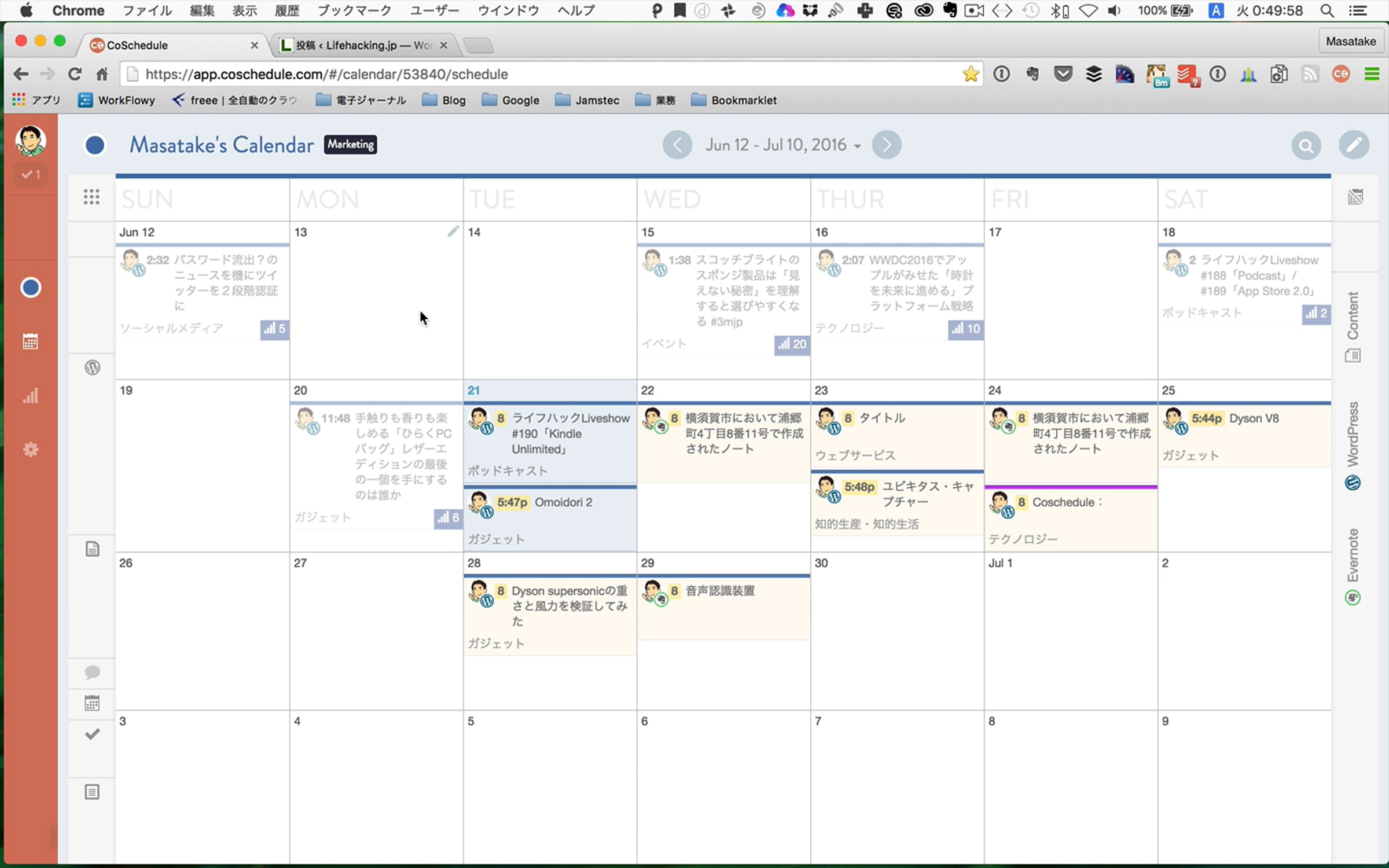Click the calendar toggle icon at right panel top
The width and height of the screenshot is (1389, 868).
pos(1355,197)
